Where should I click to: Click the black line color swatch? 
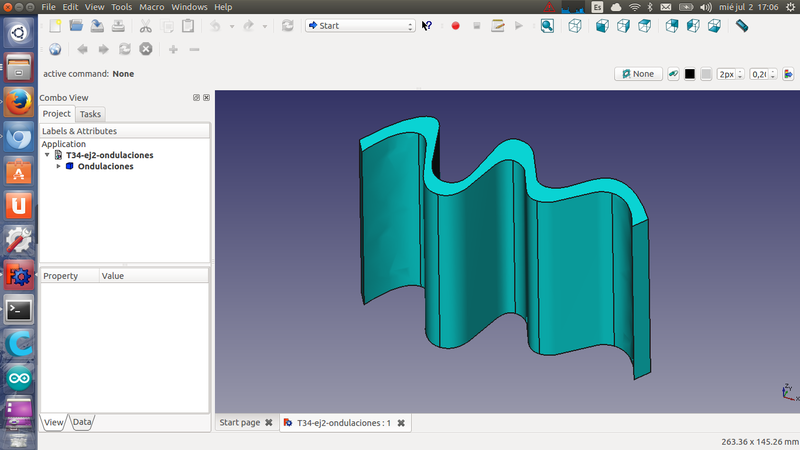(x=690, y=74)
